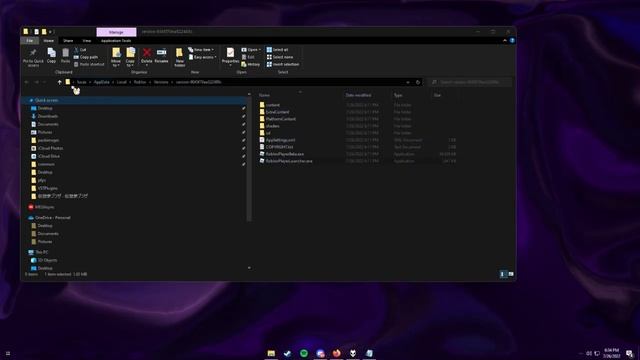This screenshot has height=360, width=640.
Task: Click Edit in the Open group
Action: click(x=248, y=57)
